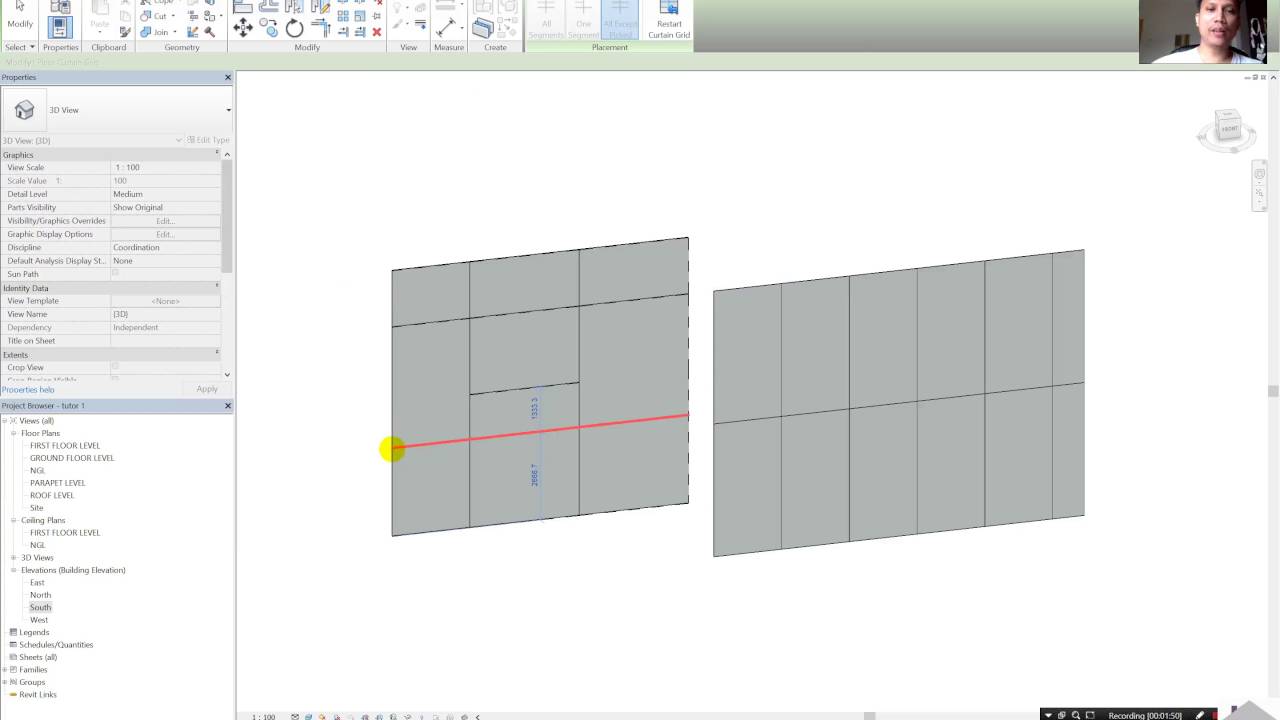1280x720 pixels.
Task: Select the South elevation view
Action: 40,607
